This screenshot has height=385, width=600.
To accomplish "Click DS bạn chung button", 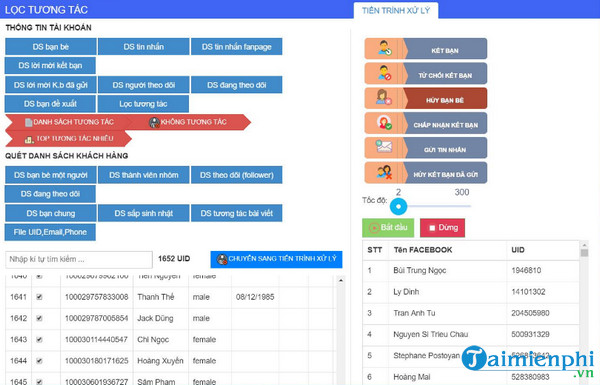I will 51,213.
